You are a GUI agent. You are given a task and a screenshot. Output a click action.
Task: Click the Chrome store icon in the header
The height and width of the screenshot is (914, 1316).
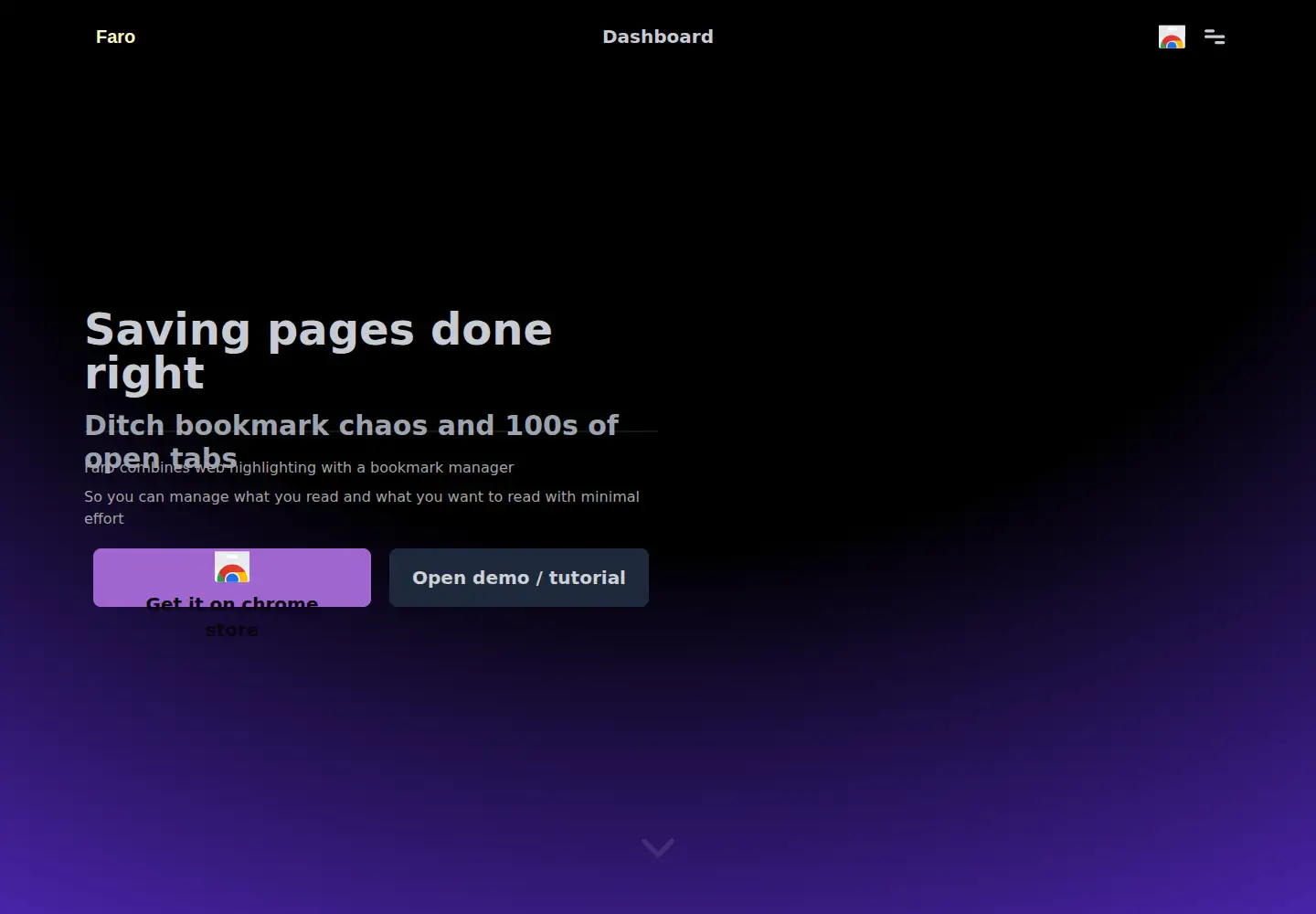[1172, 37]
